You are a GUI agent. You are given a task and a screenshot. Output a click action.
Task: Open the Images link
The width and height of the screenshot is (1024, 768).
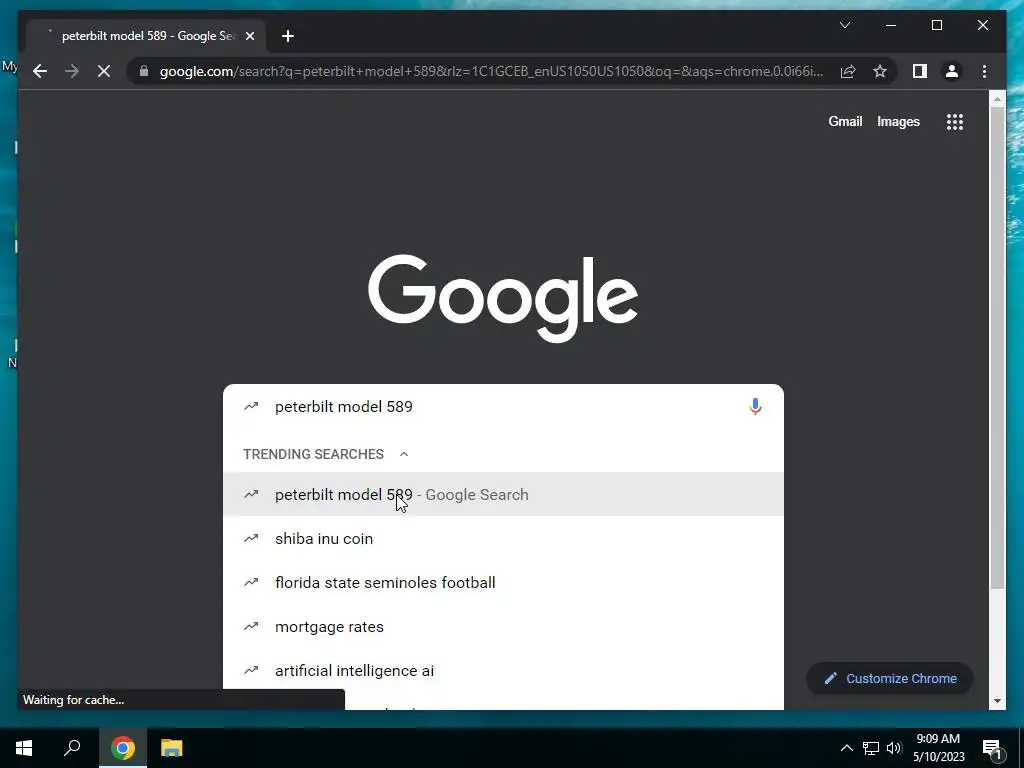pos(898,121)
